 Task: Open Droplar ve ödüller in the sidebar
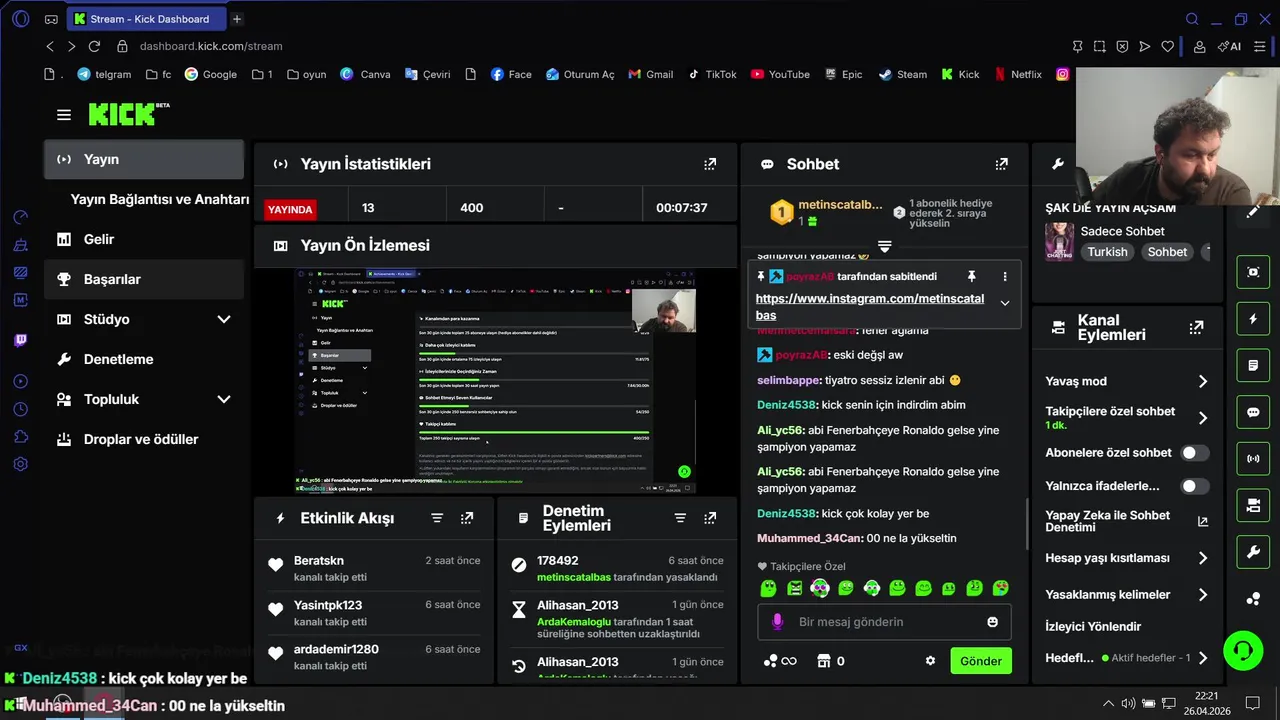coord(144,439)
